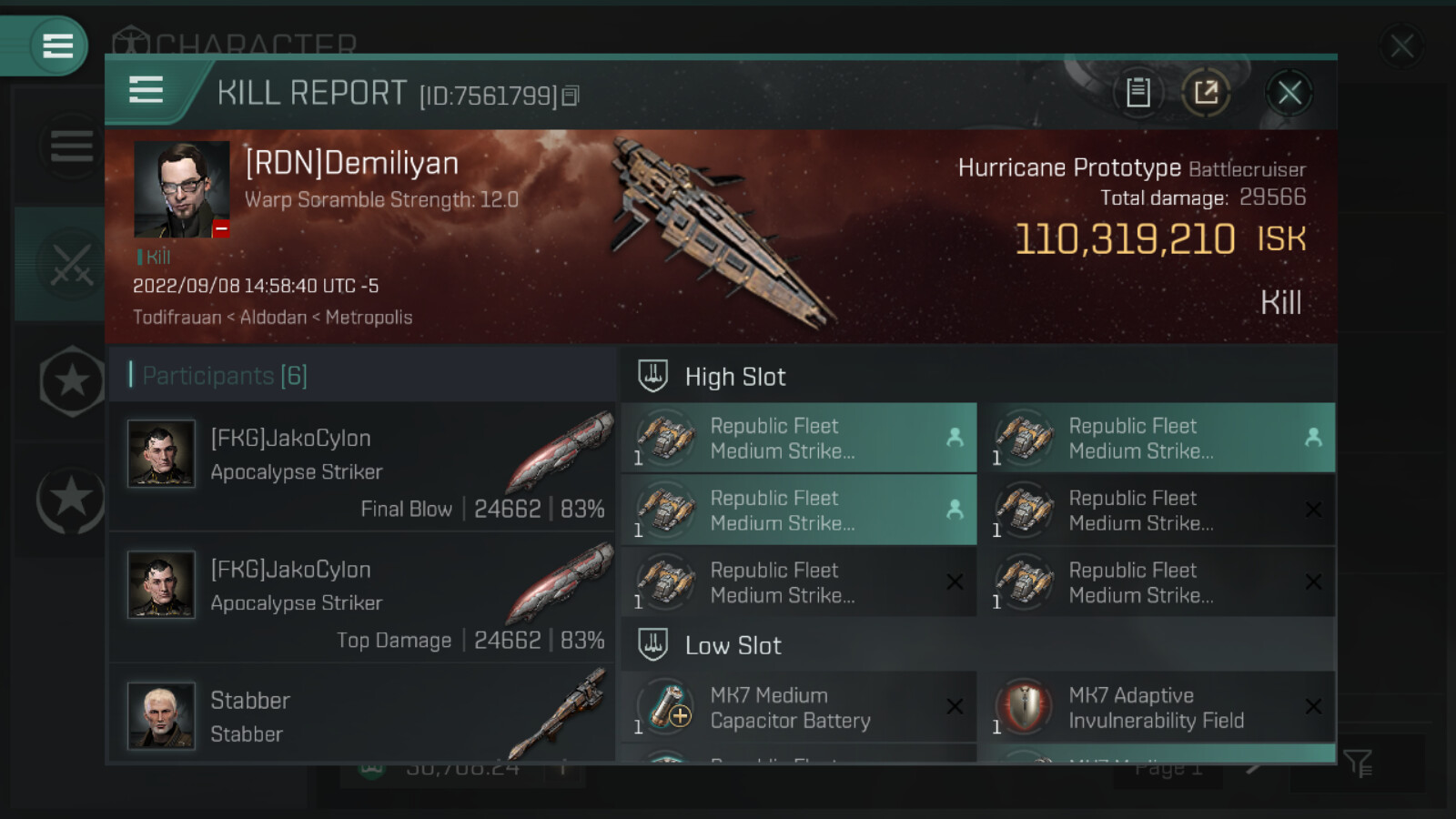Close the Kill Report window
The image size is (1456, 819).
click(1289, 92)
